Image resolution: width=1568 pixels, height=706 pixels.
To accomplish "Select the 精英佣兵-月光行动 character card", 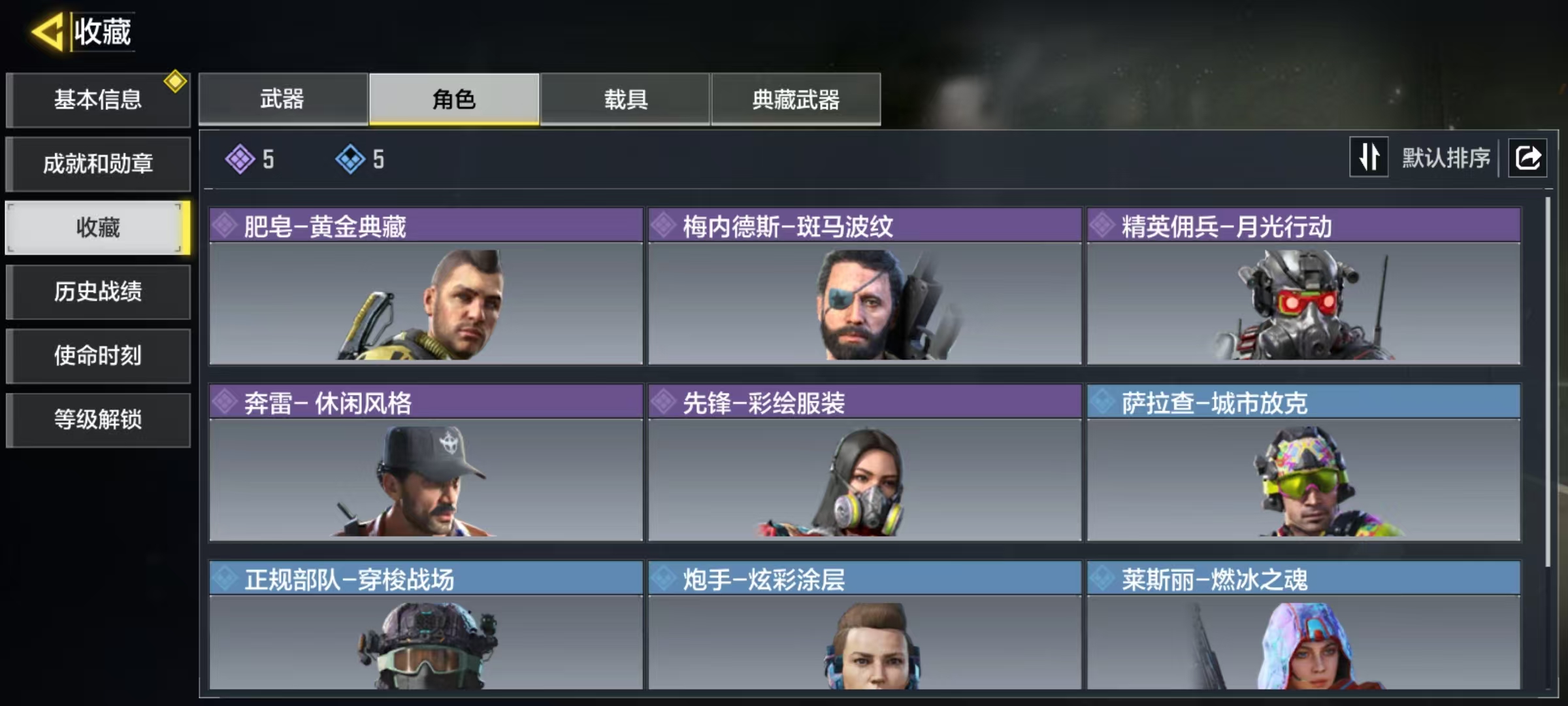I will tap(1303, 286).
